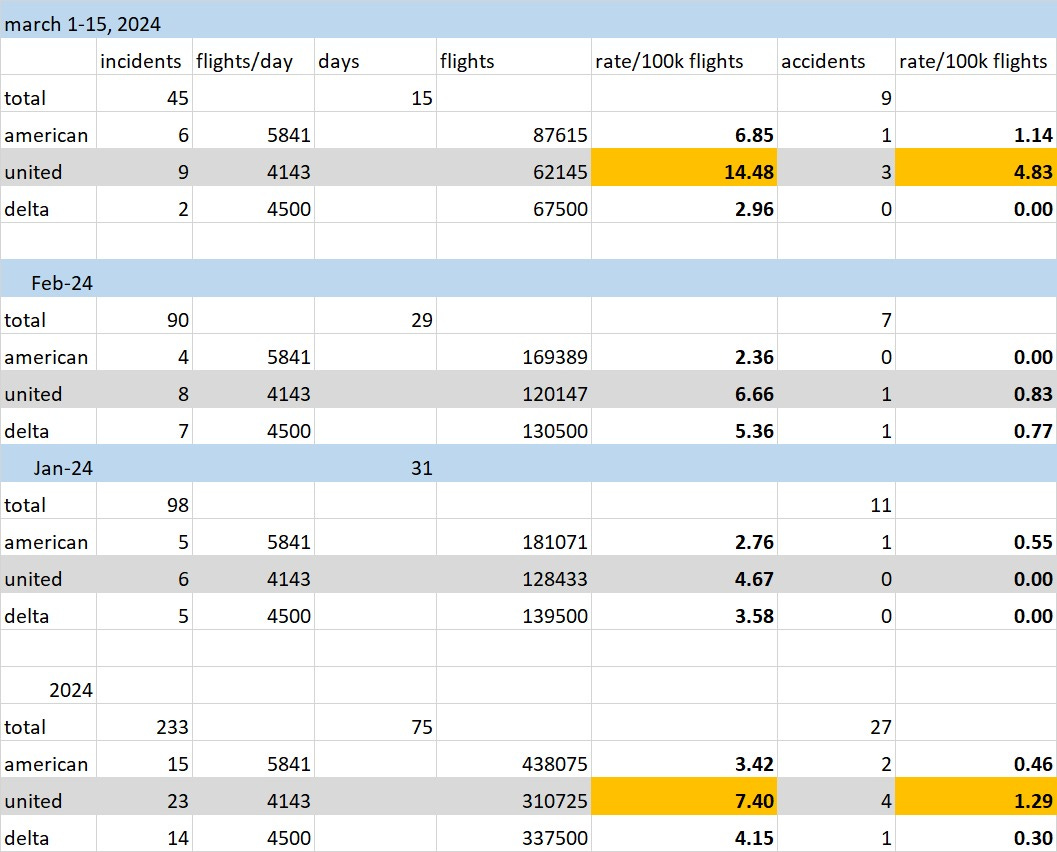1057x852 pixels.
Task: Select american flights cell 181071
Action: (x=514, y=538)
